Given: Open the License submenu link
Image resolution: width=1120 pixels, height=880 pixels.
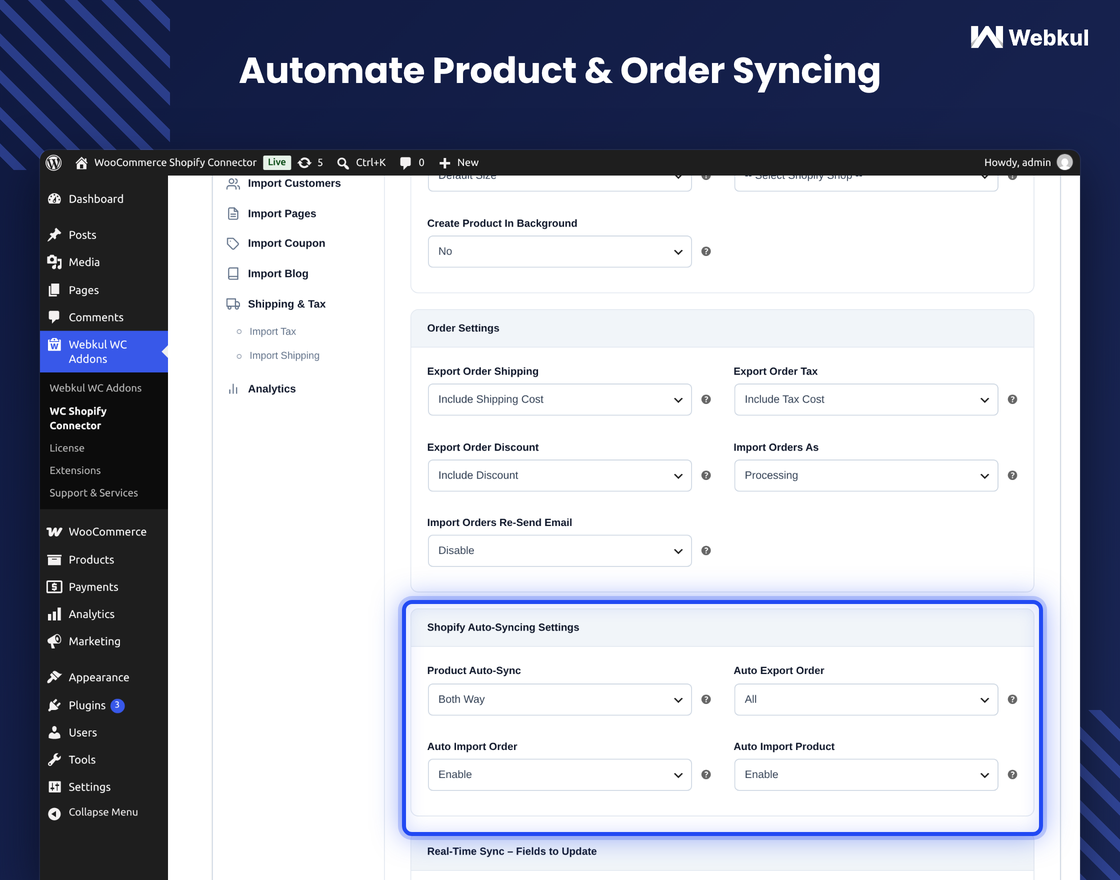Looking at the screenshot, I should 67,448.
